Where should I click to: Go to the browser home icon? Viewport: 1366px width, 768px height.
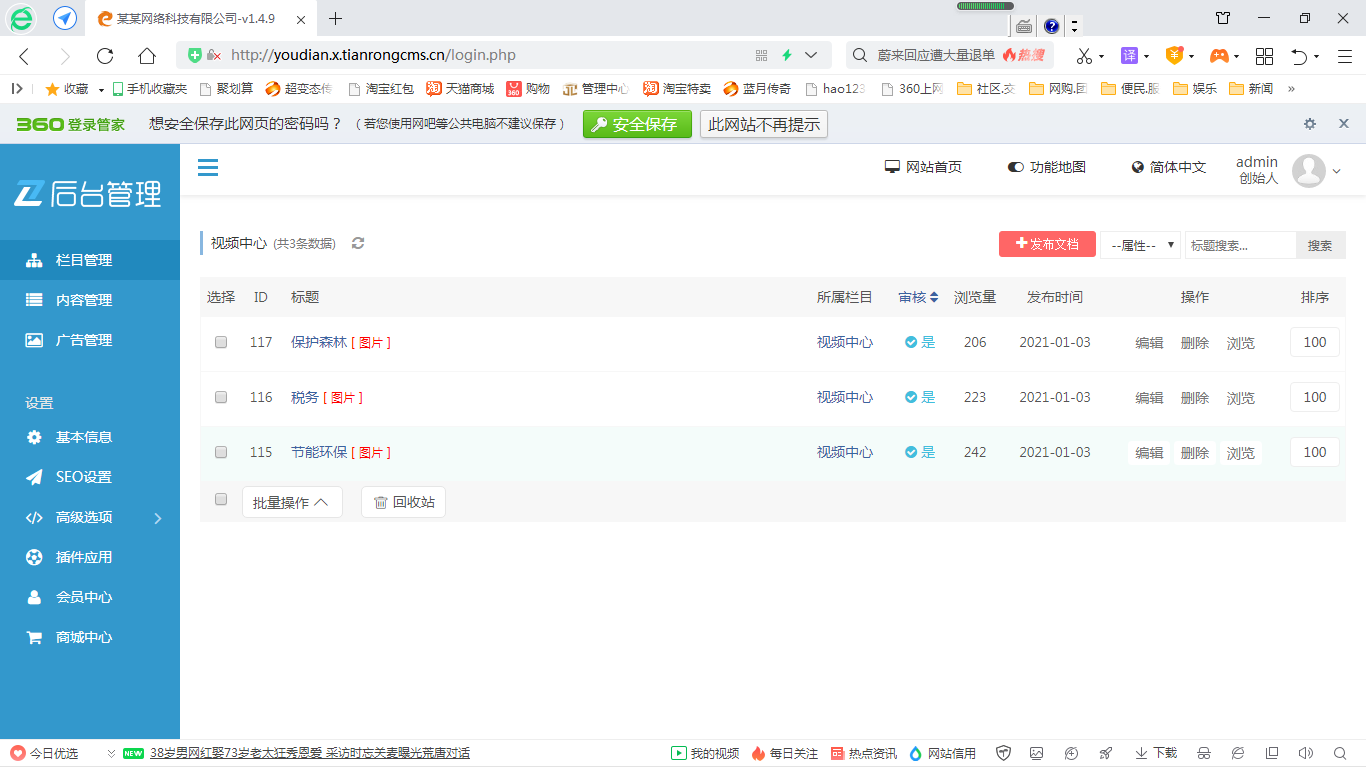pos(147,56)
